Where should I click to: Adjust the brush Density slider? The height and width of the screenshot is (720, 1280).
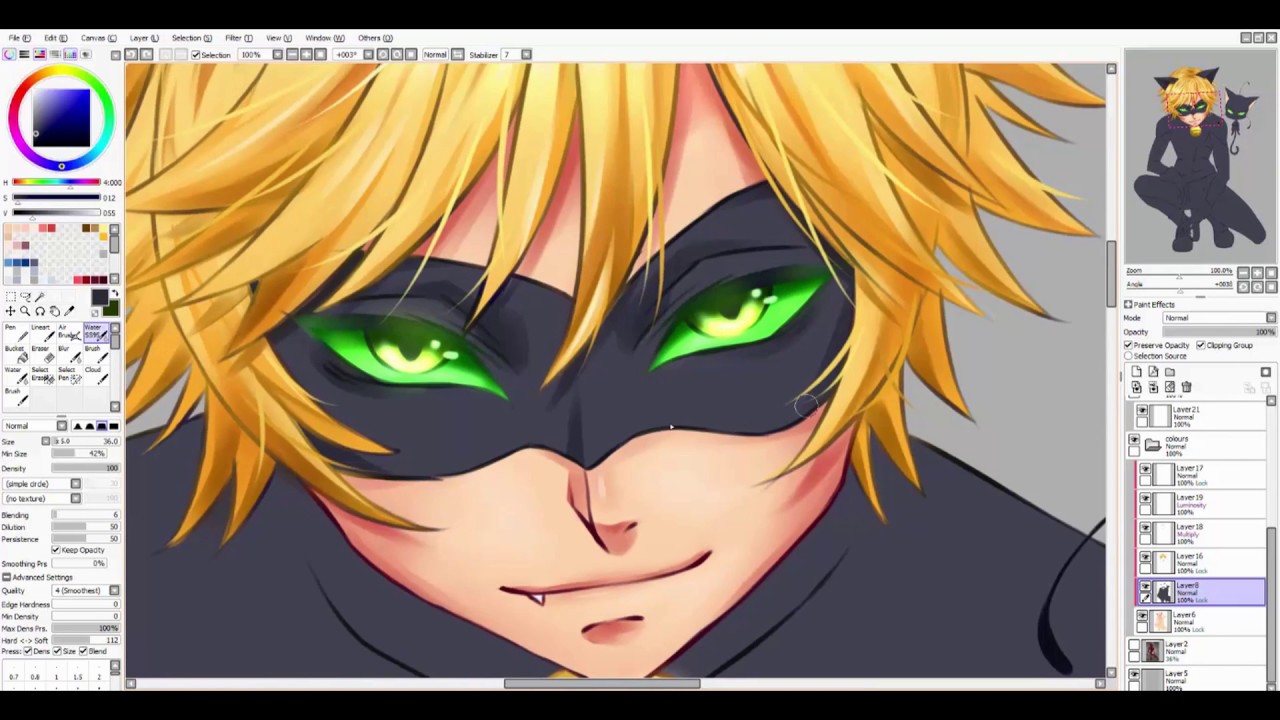85,468
